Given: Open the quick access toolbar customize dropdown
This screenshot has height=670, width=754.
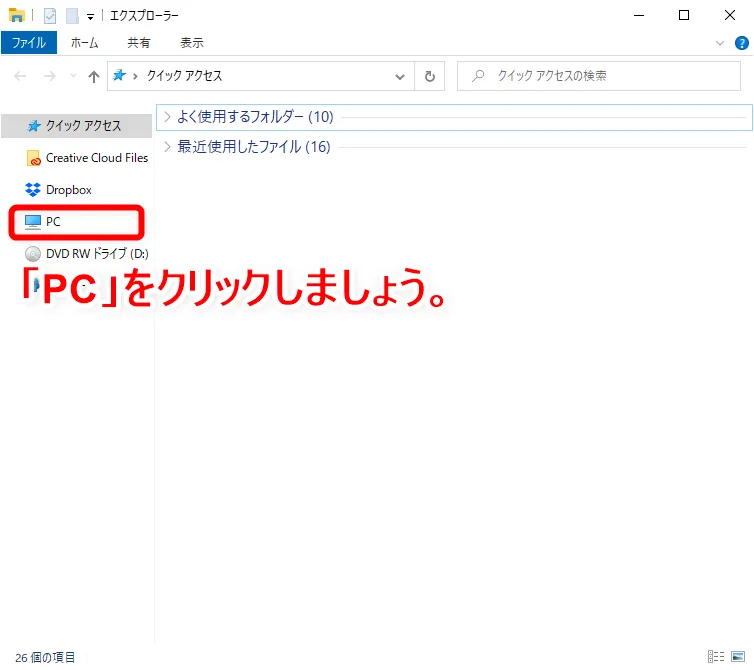Looking at the screenshot, I should (90, 17).
